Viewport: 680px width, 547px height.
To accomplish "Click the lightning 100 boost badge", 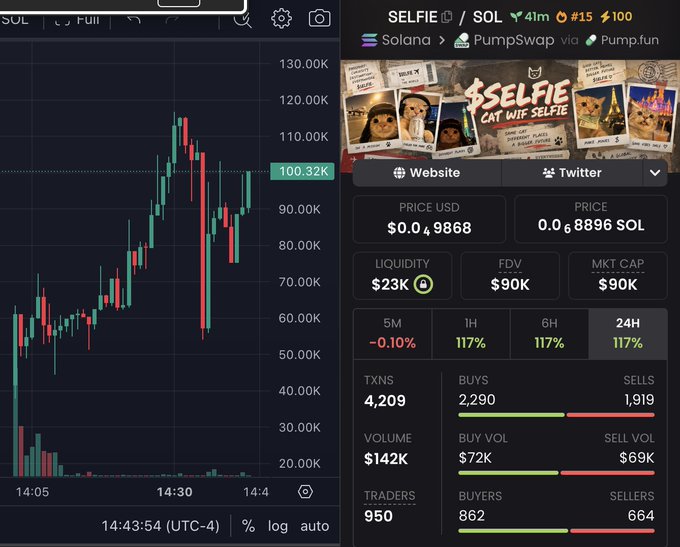I will [616, 17].
